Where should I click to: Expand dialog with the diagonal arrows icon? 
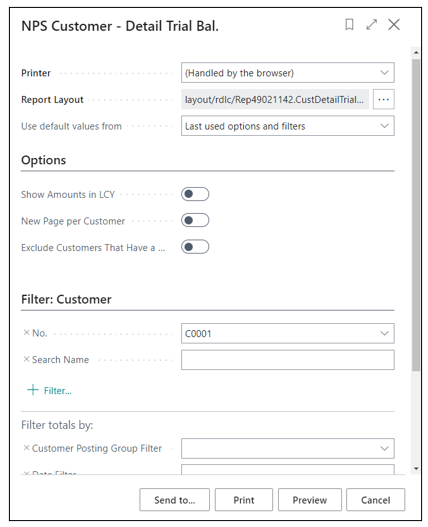click(x=372, y=25)
